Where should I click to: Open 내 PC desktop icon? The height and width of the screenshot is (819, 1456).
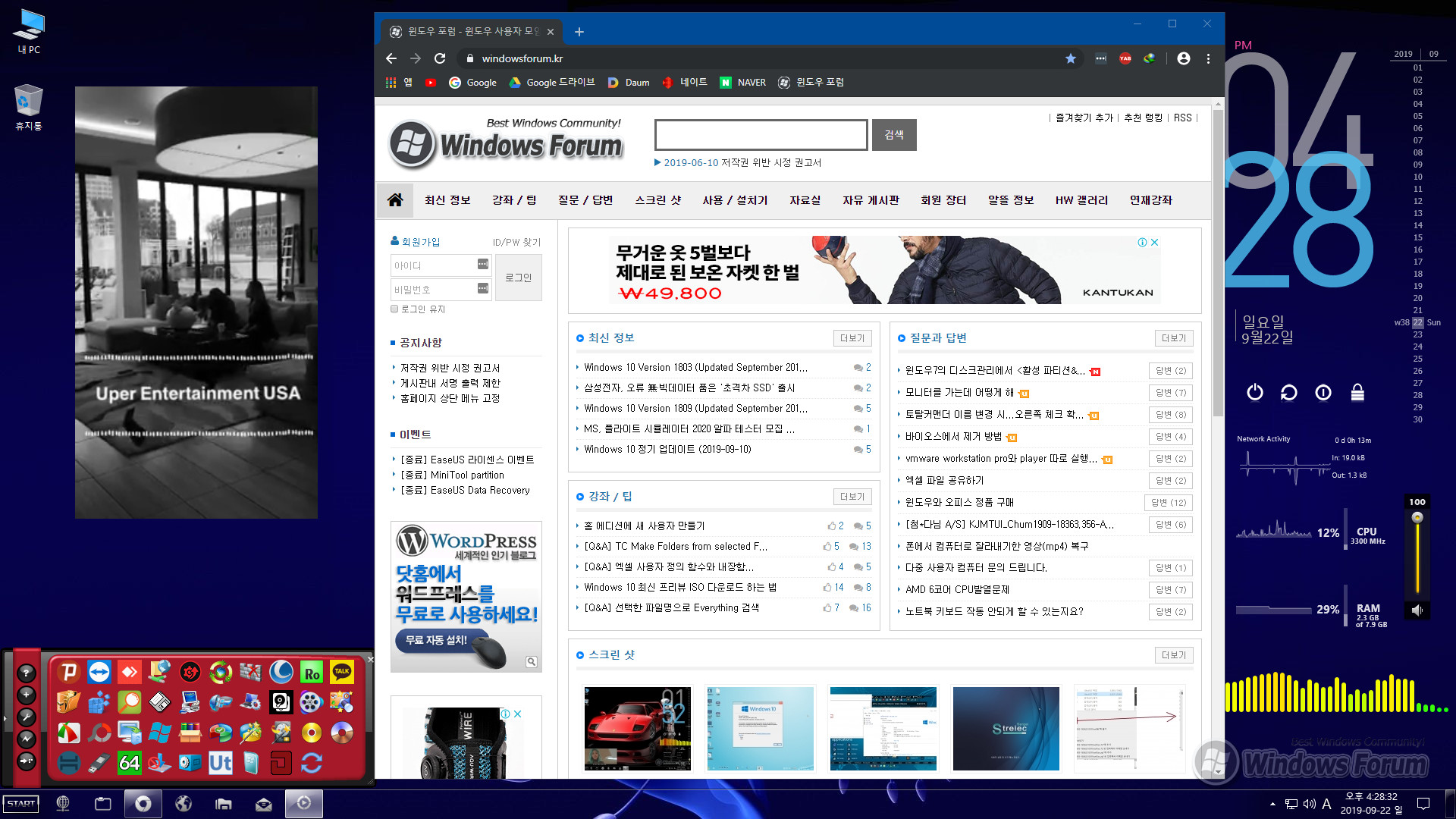tap(29, 31)
